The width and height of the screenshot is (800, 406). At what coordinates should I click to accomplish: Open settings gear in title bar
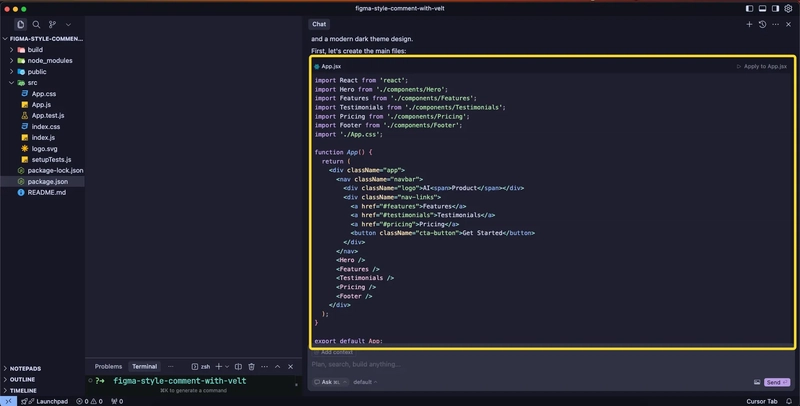click(x=789, y=9)
